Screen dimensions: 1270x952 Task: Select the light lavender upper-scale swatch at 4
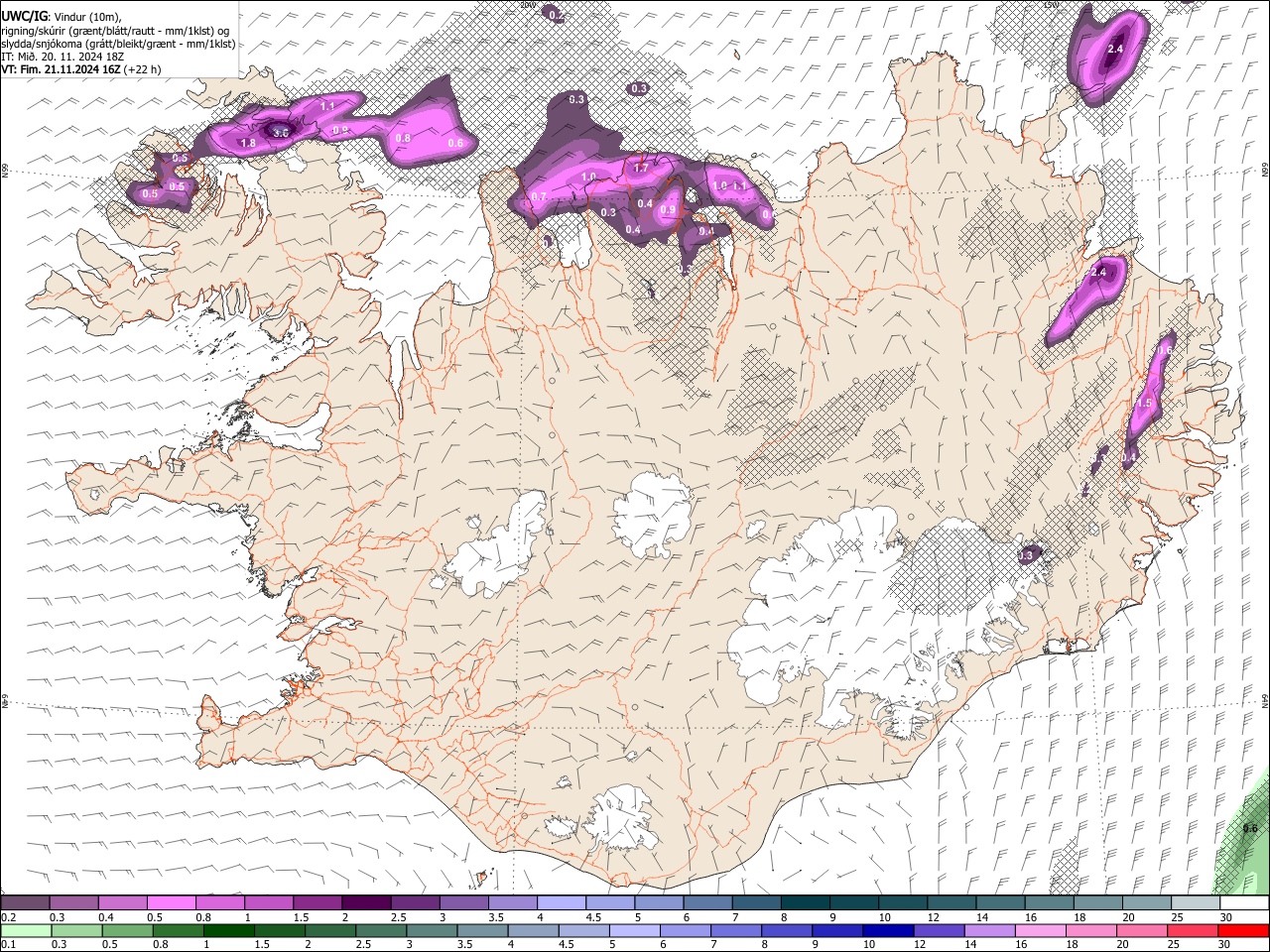tap(560, 903)
